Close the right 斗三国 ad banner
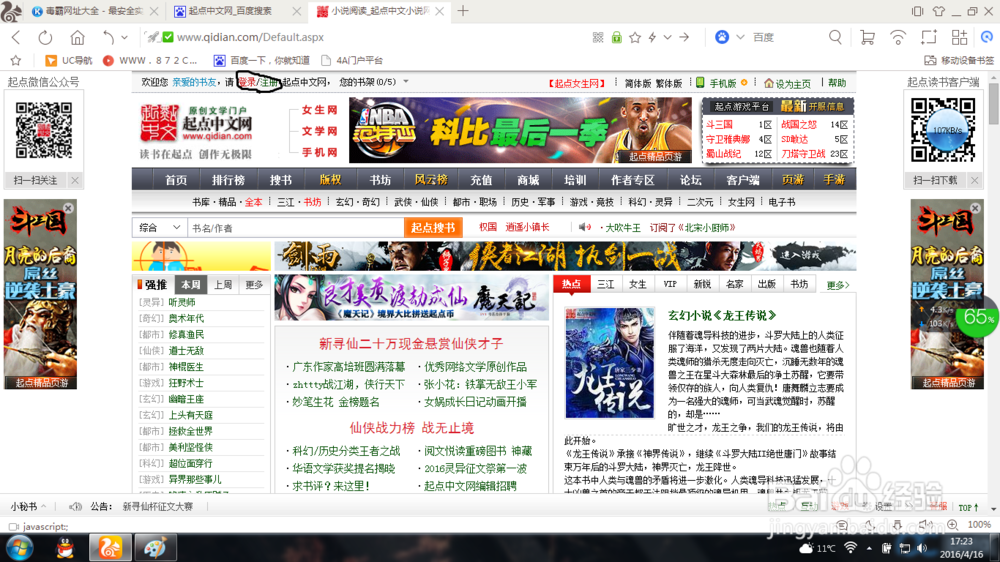1000x562 pixels. coord(975,208)
